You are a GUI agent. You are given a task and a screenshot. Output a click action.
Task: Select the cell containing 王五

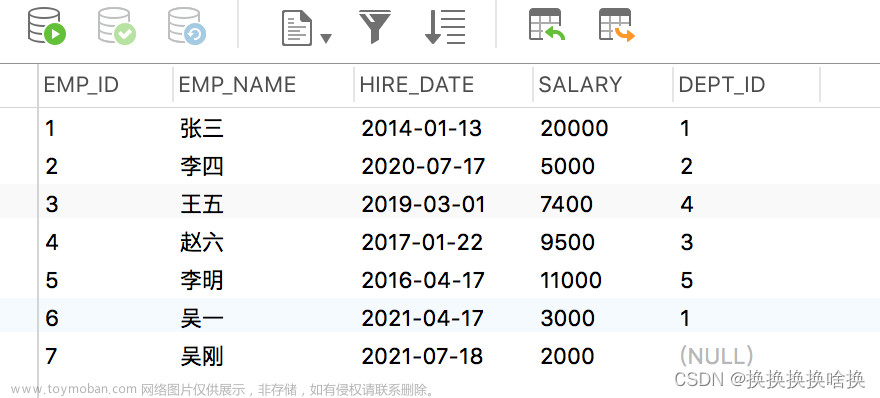click(202, 204)
